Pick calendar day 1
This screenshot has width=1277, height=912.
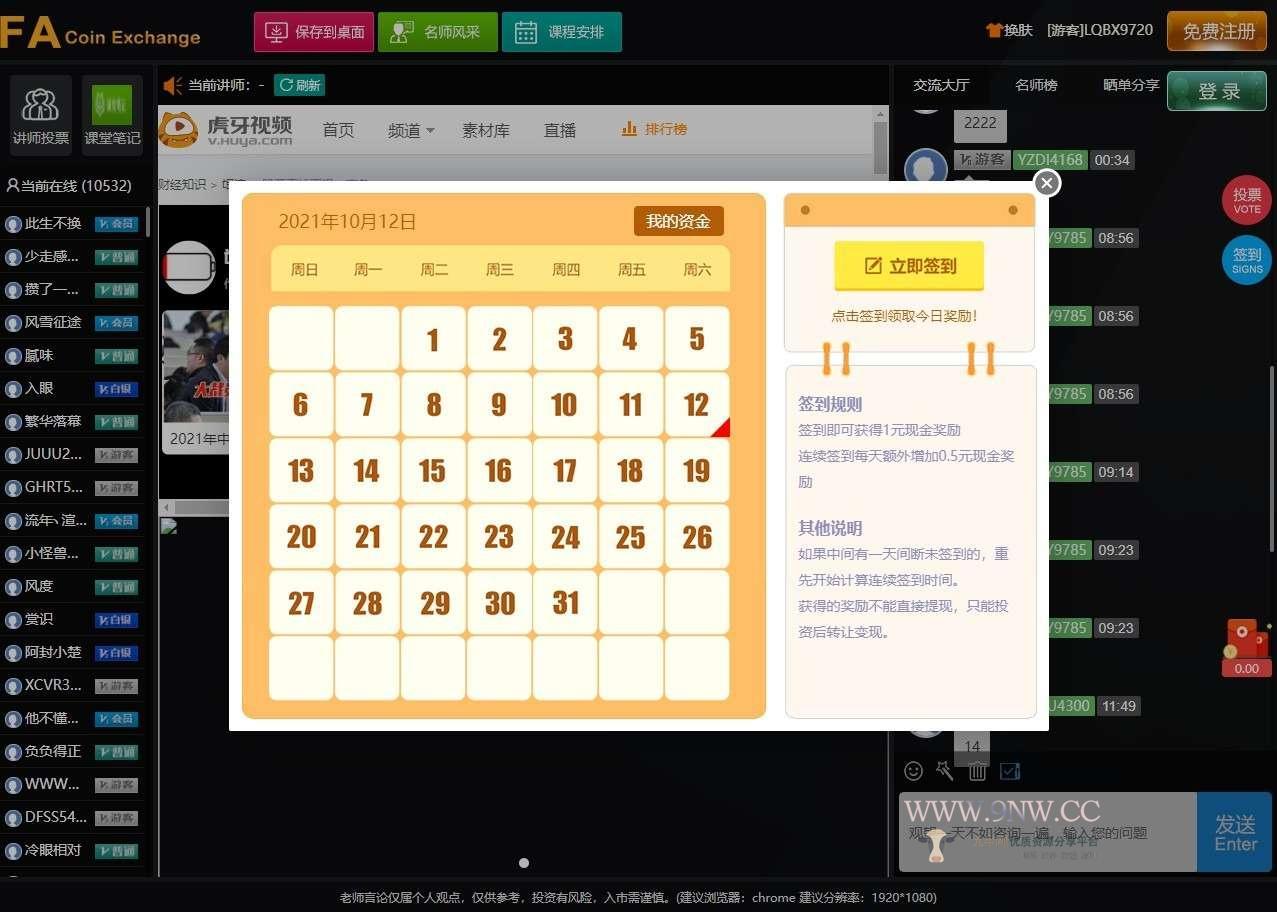pos(433,339)
